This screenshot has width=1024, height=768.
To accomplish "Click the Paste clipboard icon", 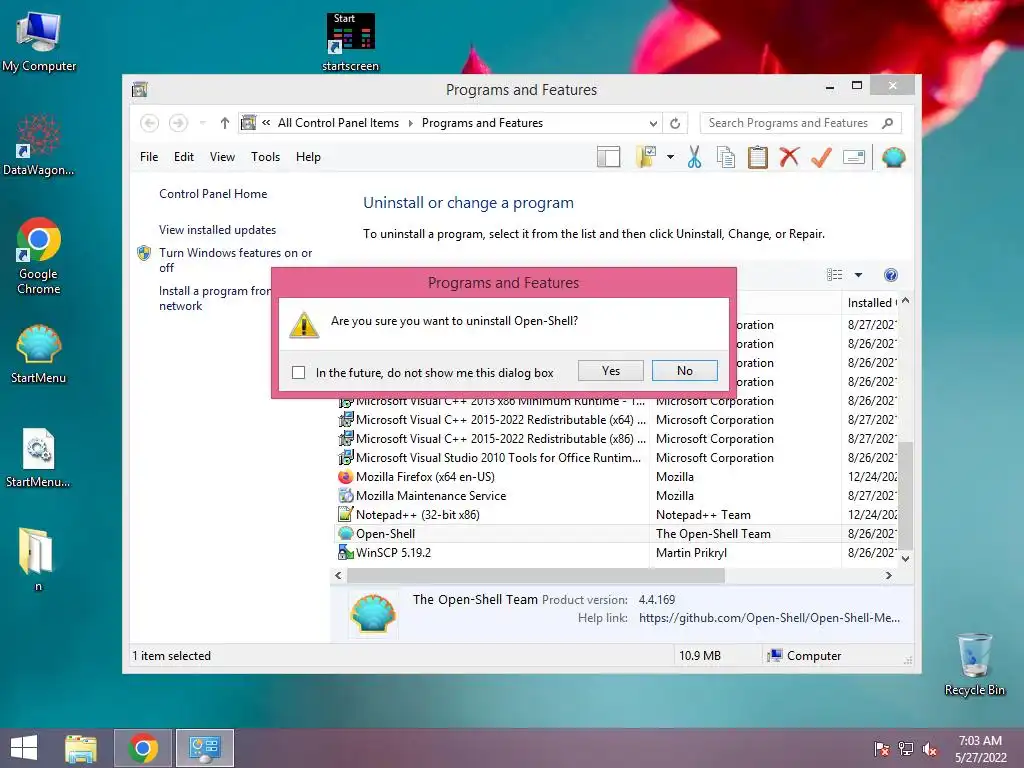I will tap(758, 157).
